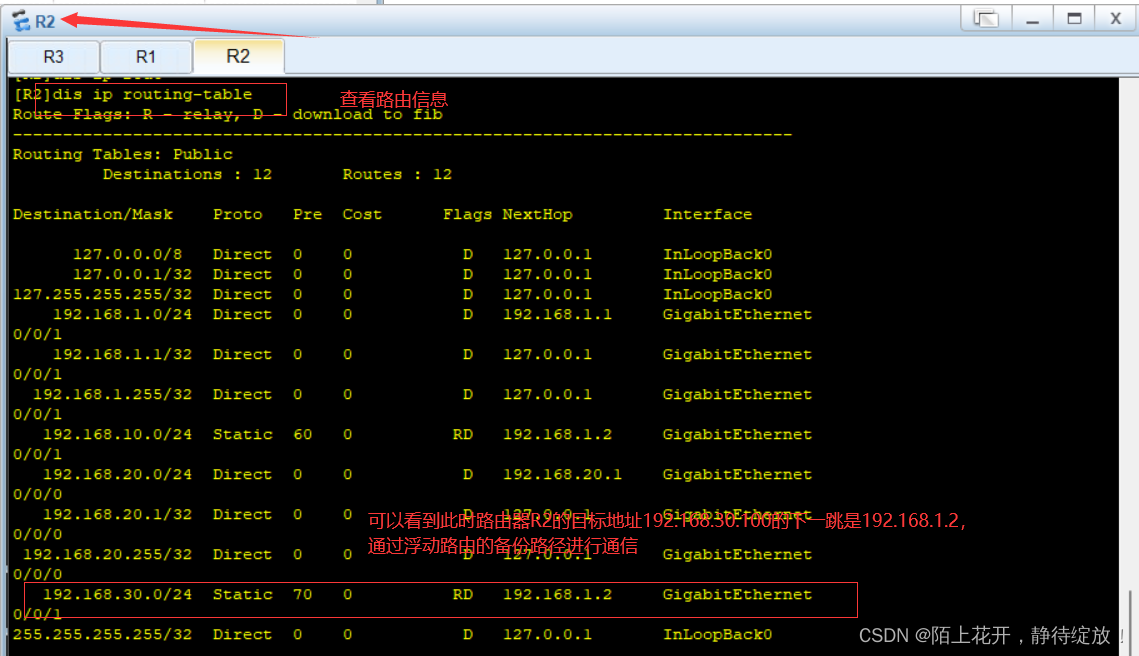Click the 'Route Flags' legend line
The height and width of the screenshot is (656, 1139).
(x=227, y=114)
